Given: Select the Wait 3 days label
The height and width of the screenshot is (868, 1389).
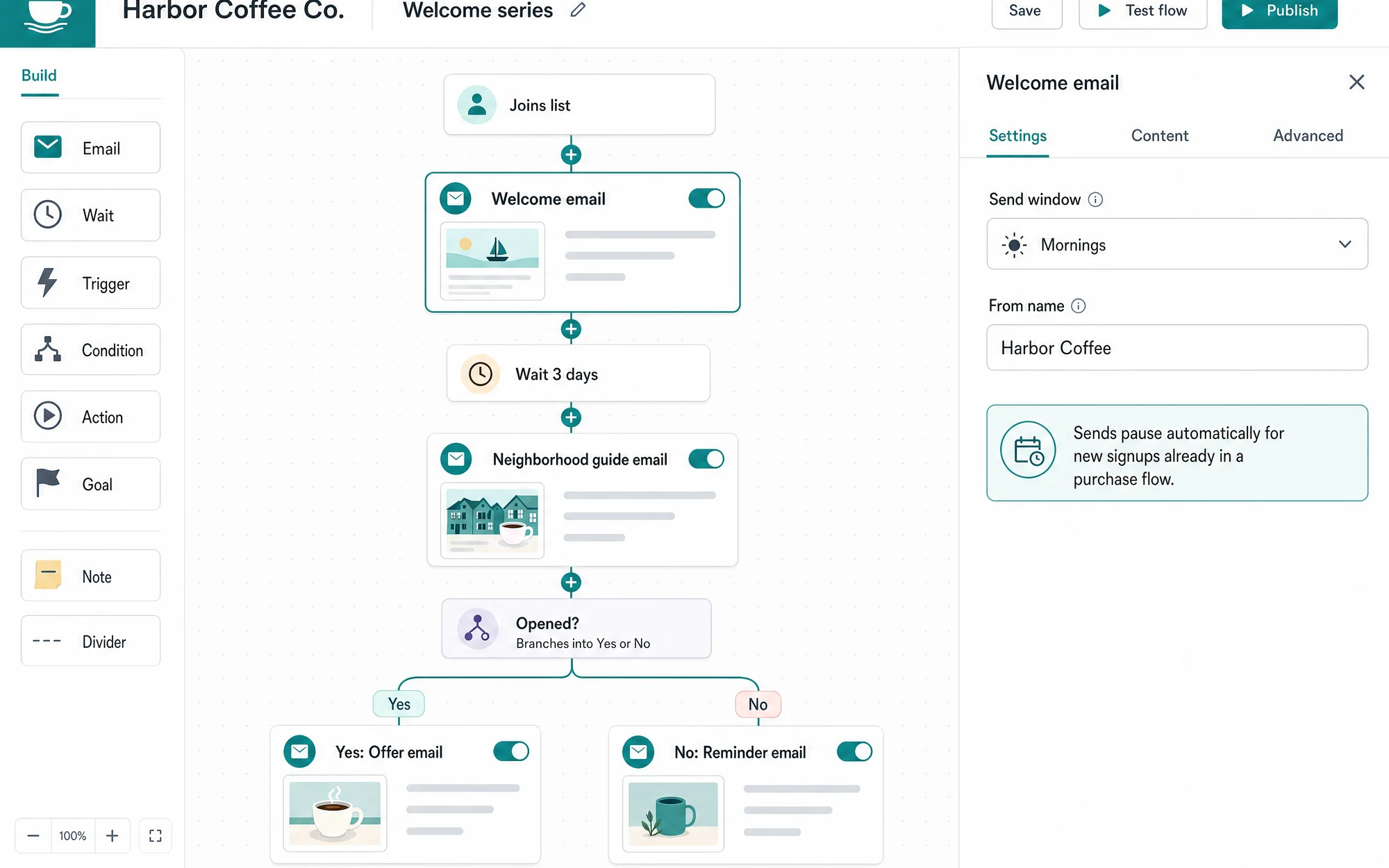Looking at the screenshot, I should pyautogui.click(x=556, y=375).
